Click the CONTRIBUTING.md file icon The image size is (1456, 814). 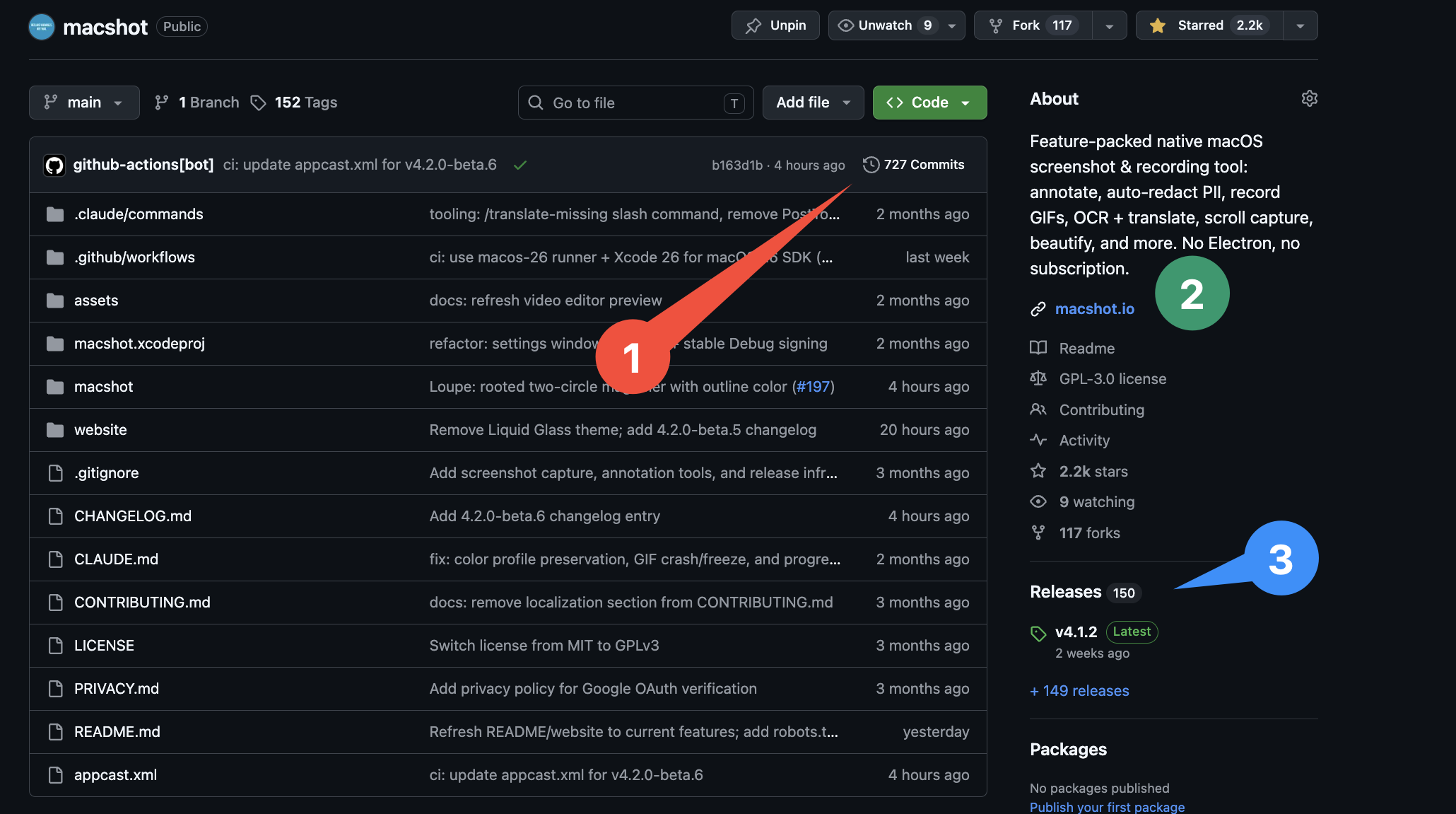click(x=55, y=603)
